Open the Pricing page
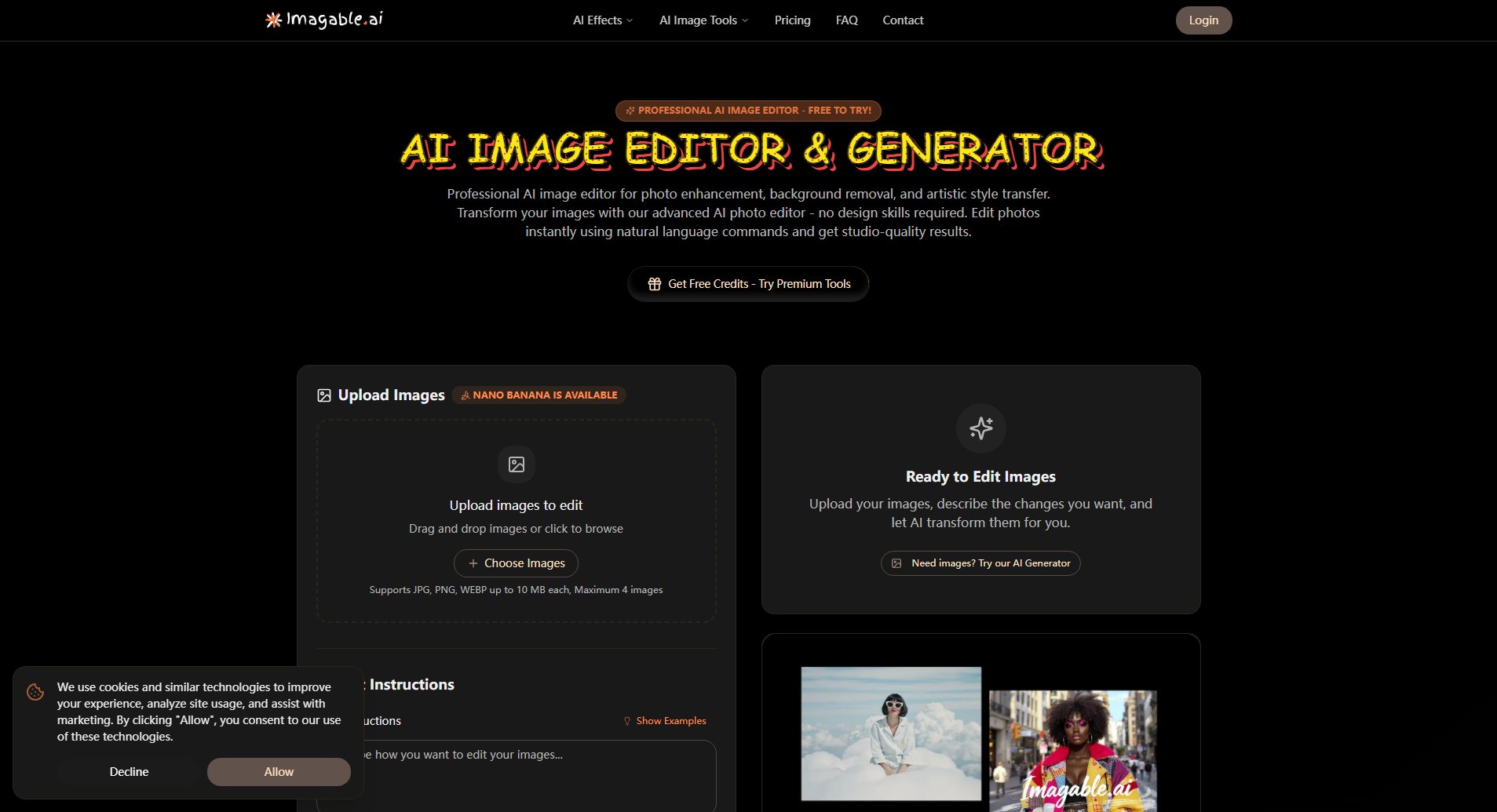 [x=792, y=20]
